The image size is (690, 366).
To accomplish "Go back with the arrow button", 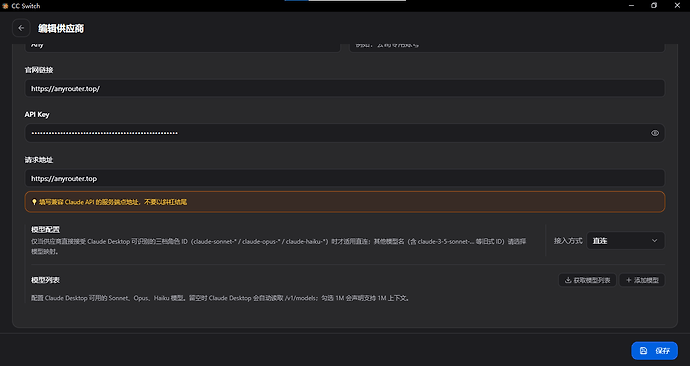I will [21, 28].
